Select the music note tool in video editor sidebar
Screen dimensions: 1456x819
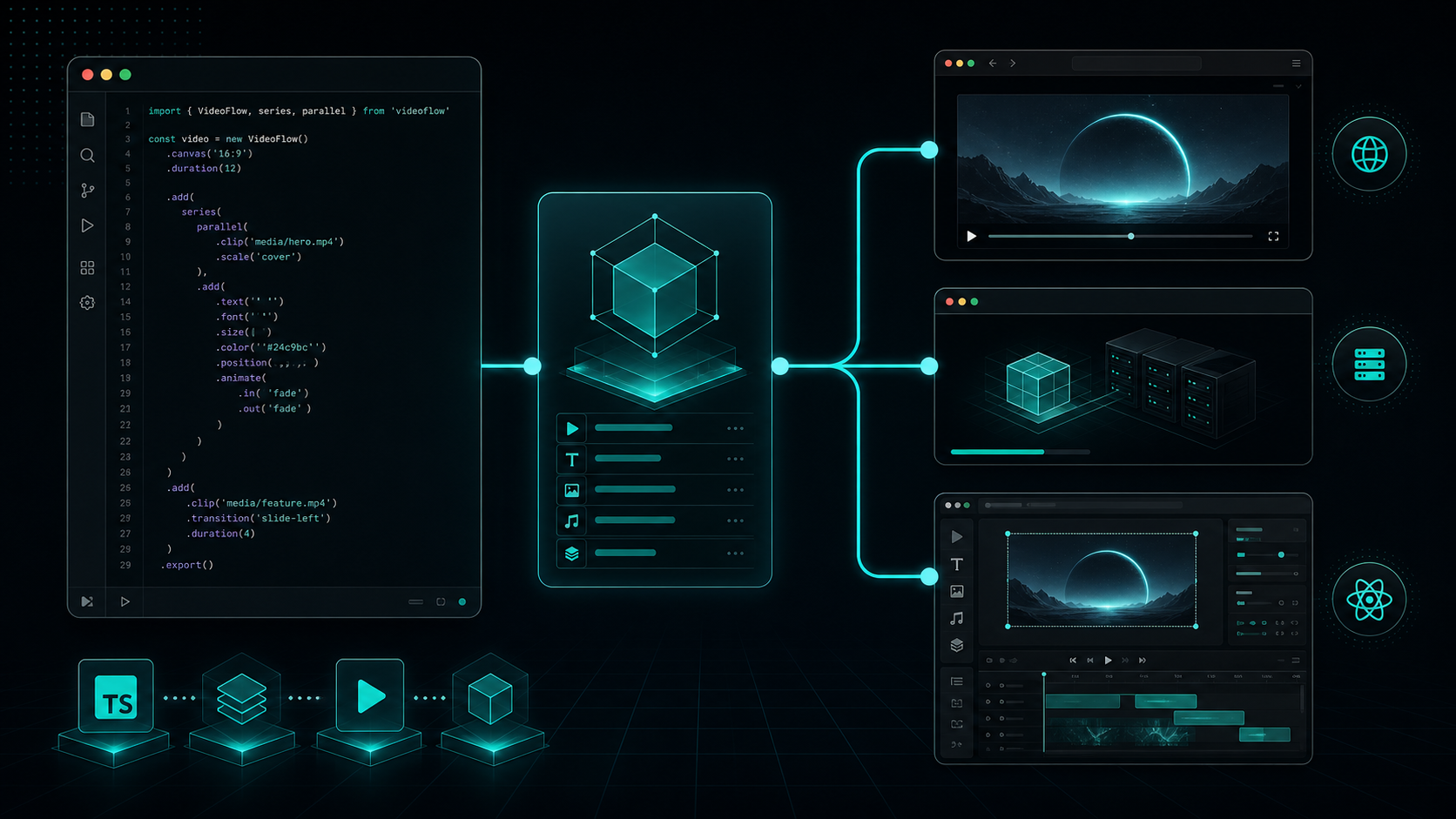(957, 618)
